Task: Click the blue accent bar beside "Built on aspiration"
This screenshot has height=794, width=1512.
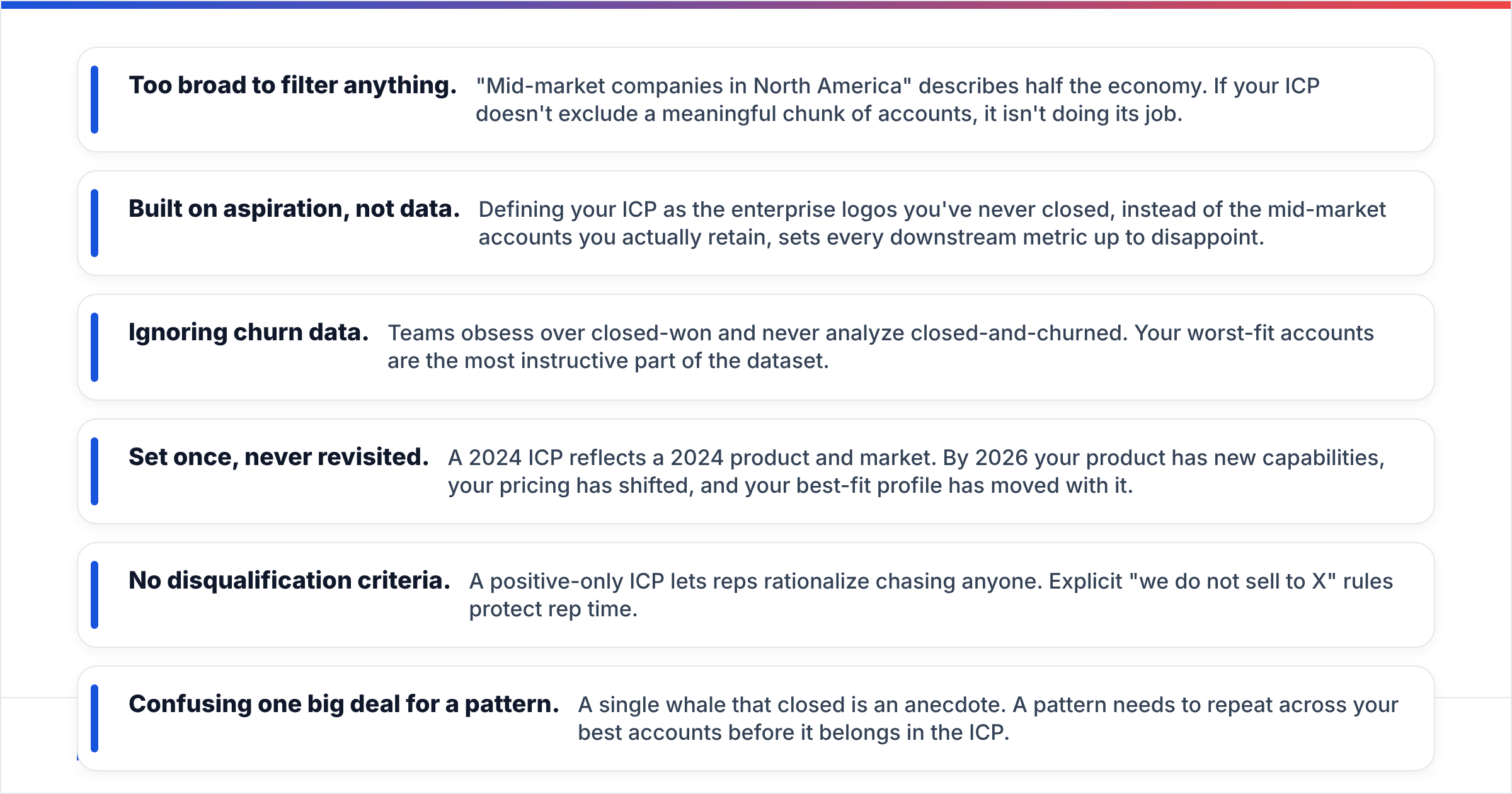Action: pos(94,223)
